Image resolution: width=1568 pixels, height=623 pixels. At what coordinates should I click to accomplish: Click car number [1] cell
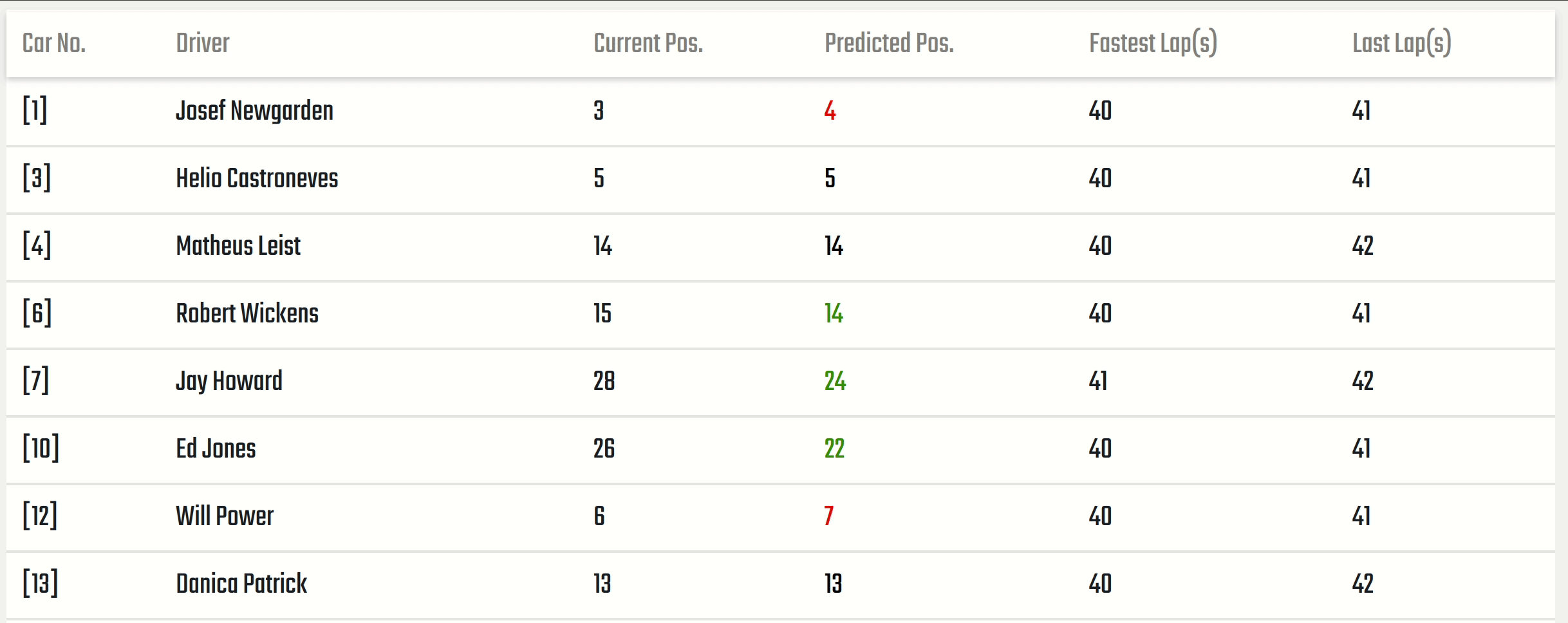point(35,111)
